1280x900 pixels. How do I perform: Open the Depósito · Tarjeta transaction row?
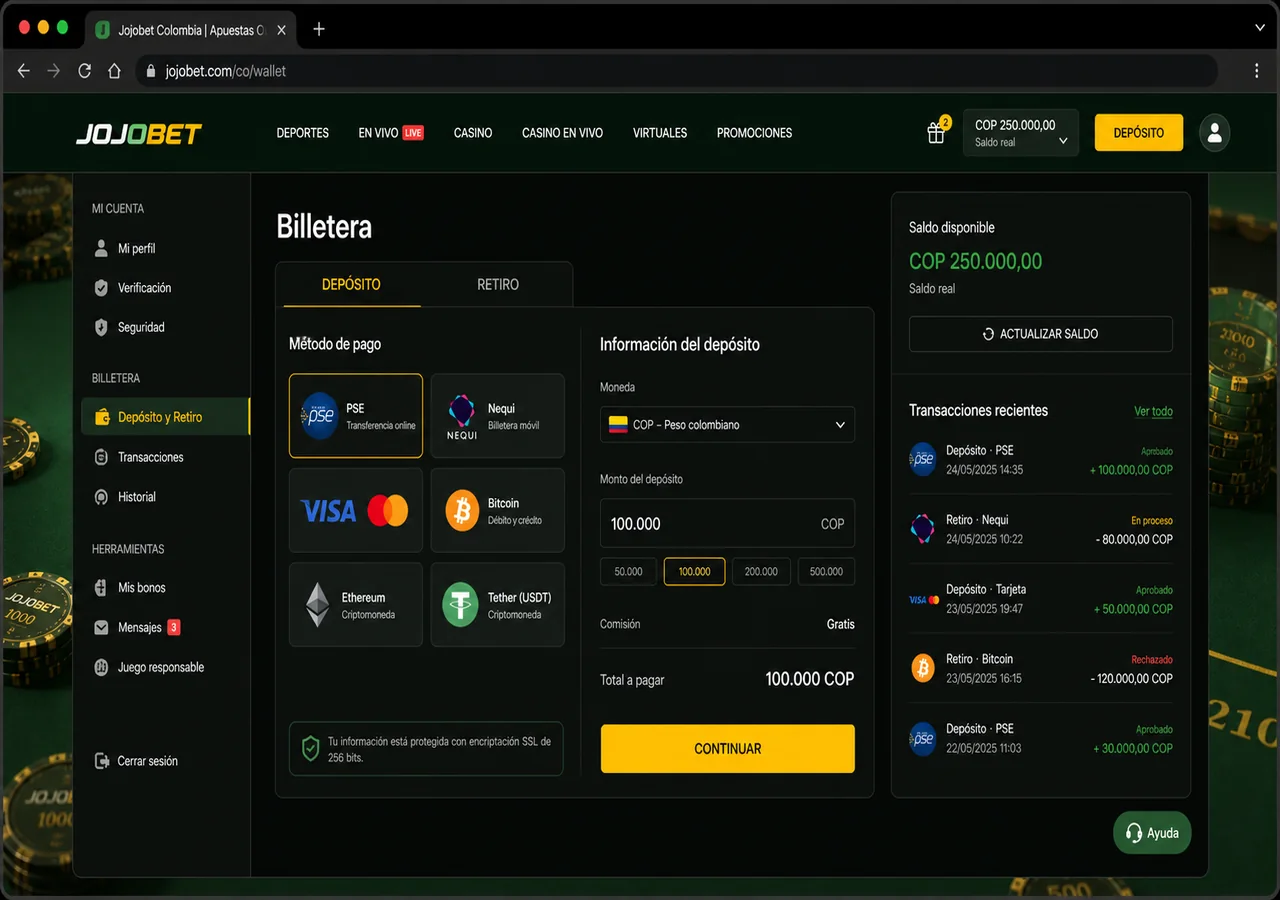point(1041,599)
